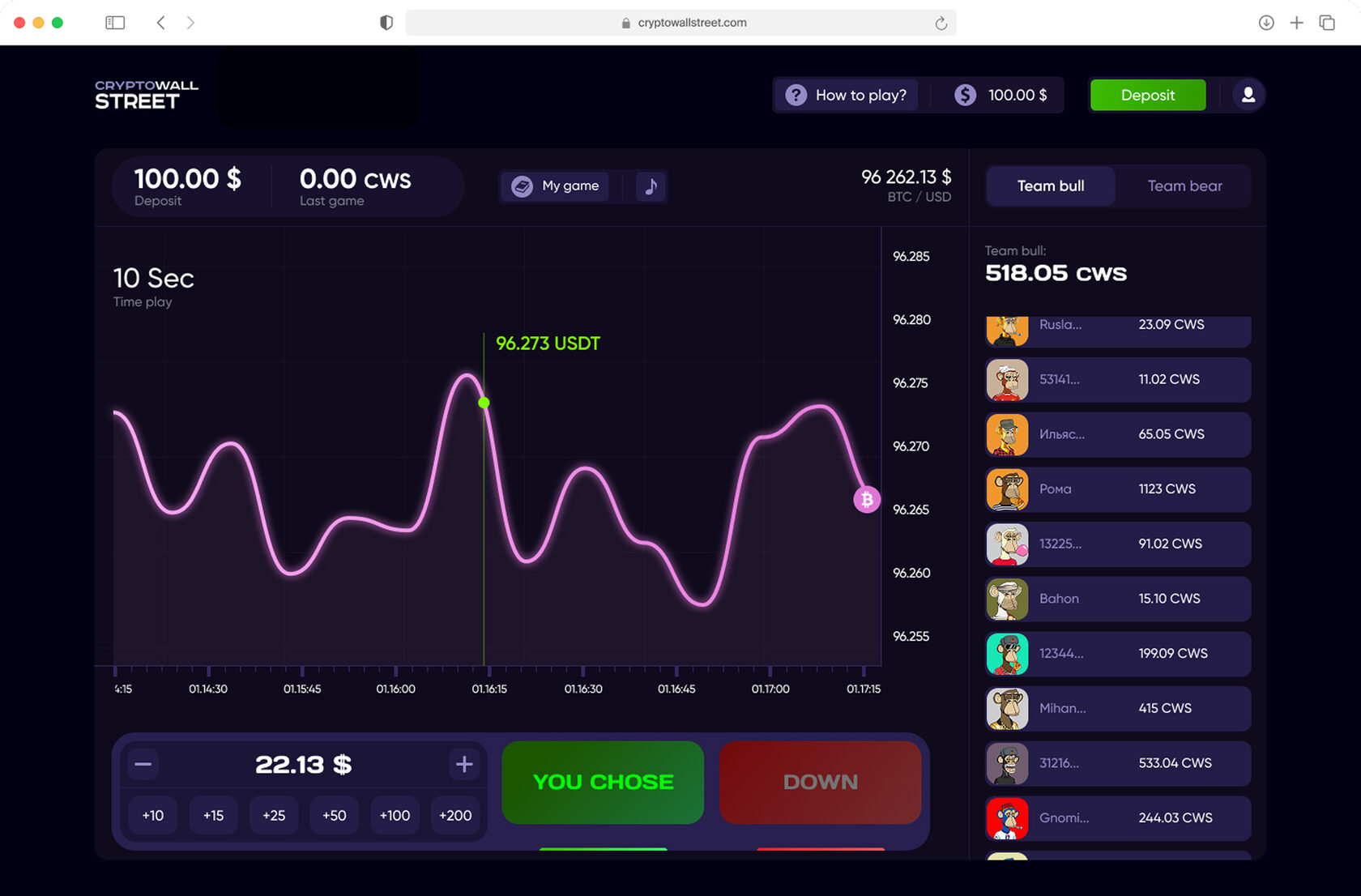Click the dollar coin balance icon
This screenshot has width=1361, height=896.
point(965,95)
